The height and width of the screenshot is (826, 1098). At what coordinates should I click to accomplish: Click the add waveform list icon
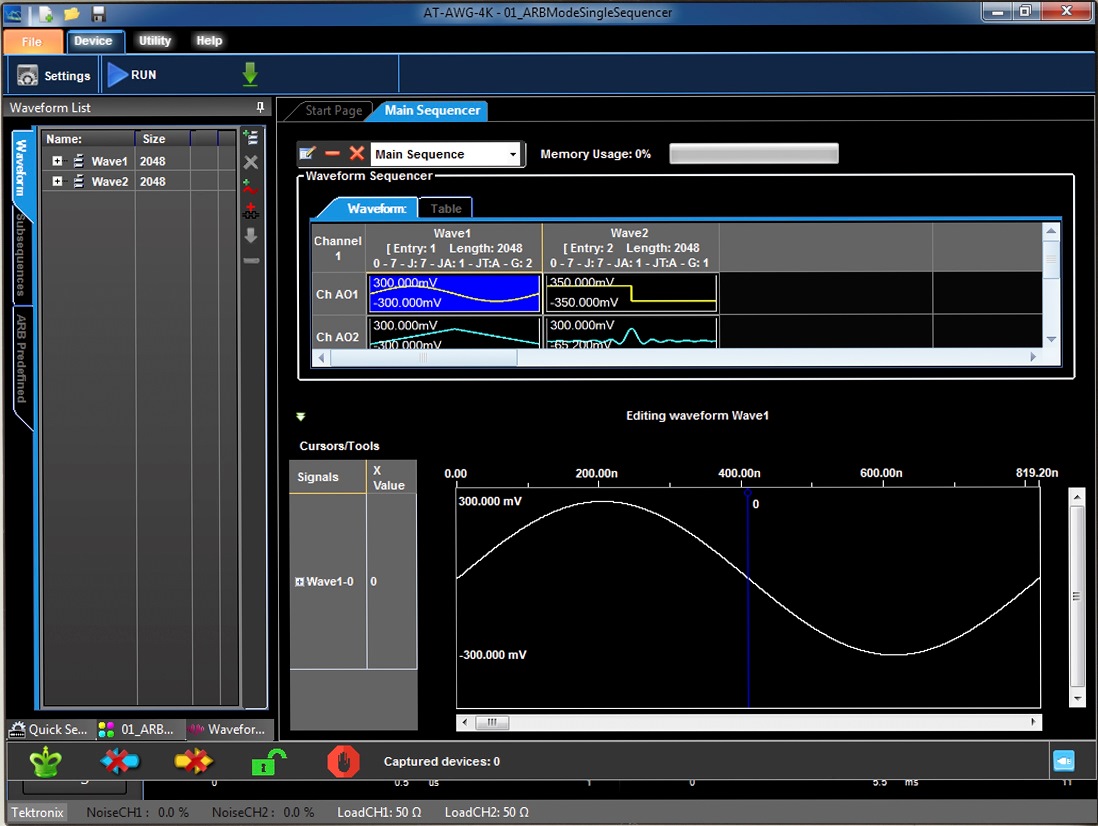coord(251,138)
